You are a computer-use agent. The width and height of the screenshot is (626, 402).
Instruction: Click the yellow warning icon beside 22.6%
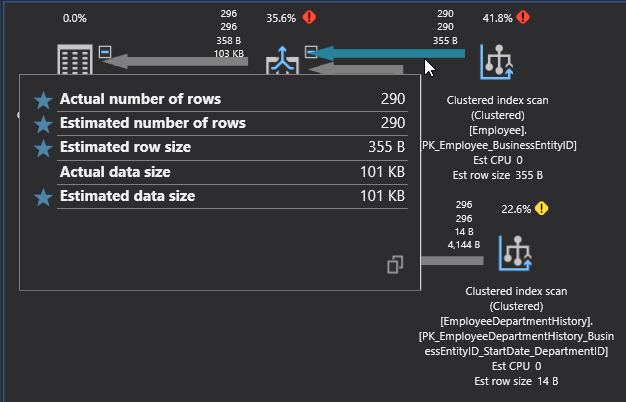541,208
